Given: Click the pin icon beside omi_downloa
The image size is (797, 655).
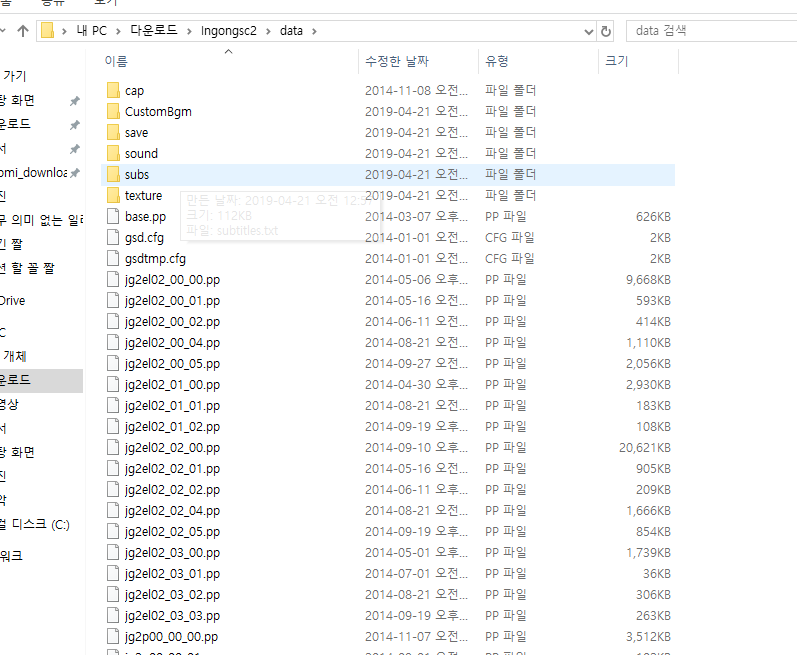Looking at the screenshot, I should click(75, 173).
